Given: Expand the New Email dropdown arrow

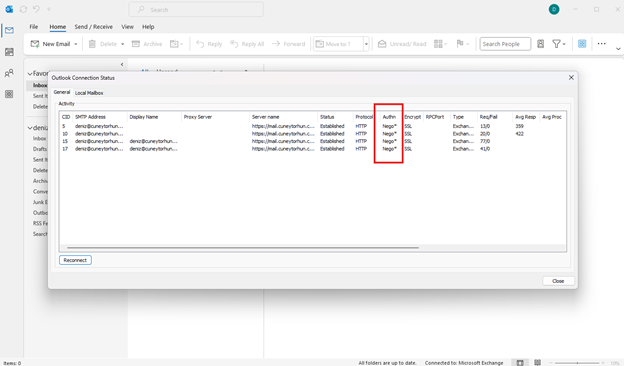Looking at the screenshot, I should (76, 44).
